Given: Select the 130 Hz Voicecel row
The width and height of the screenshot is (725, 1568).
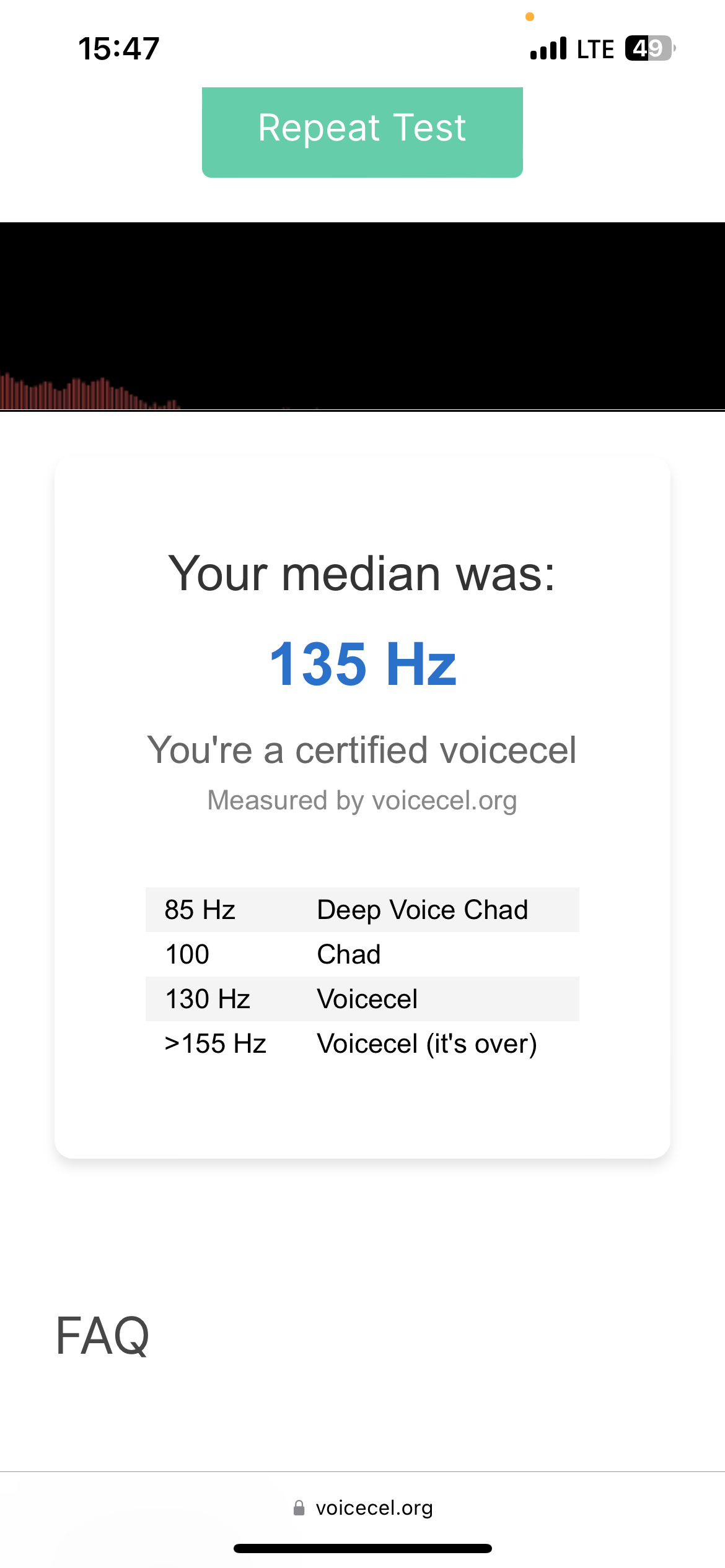Looking at the screenshot, I should [x=362, y=999].
